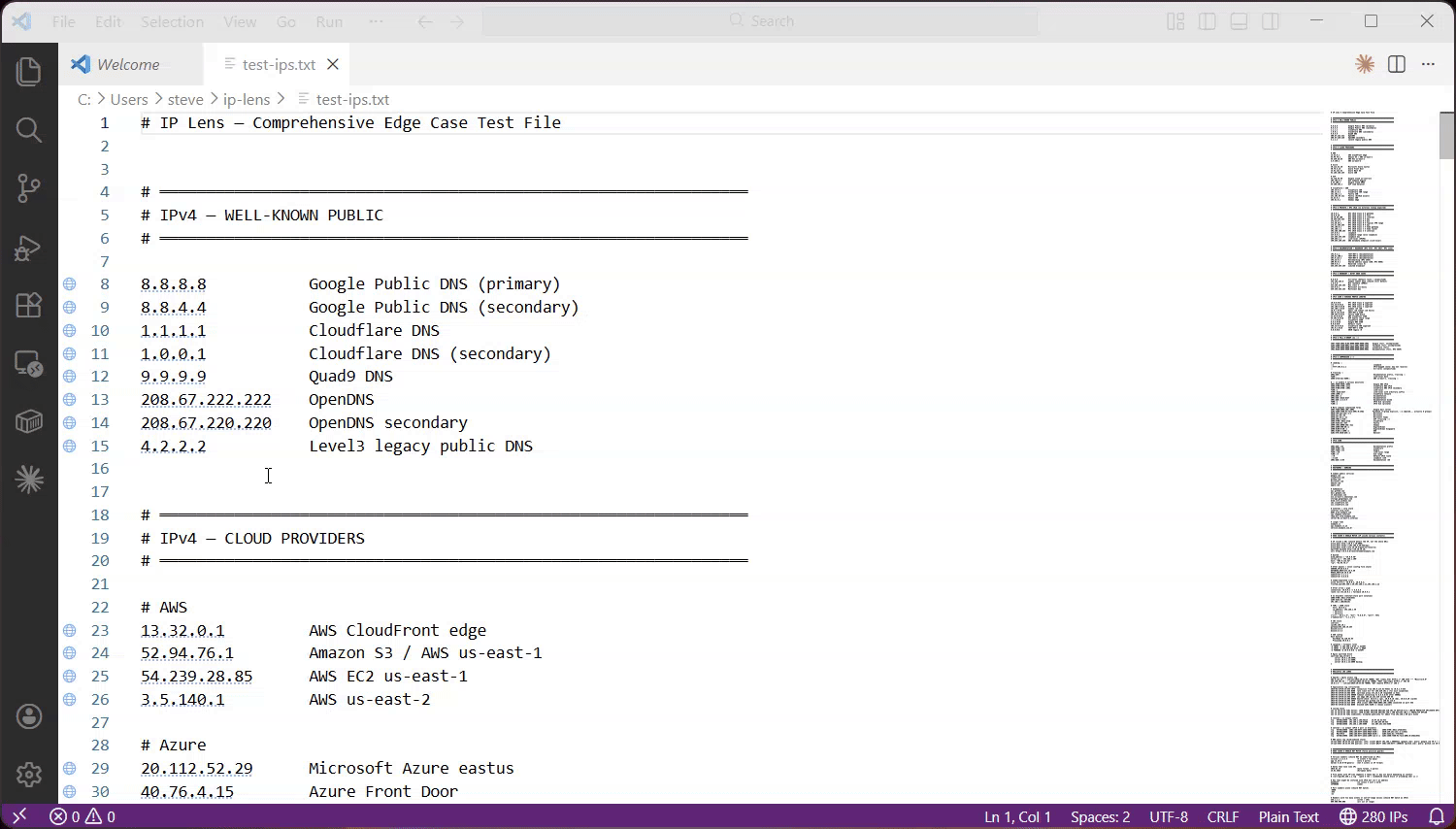This screenshot has width=1456, height=829.
Task: Click globe icon beside 208.67.222.222 line
Action: point(70,399)
